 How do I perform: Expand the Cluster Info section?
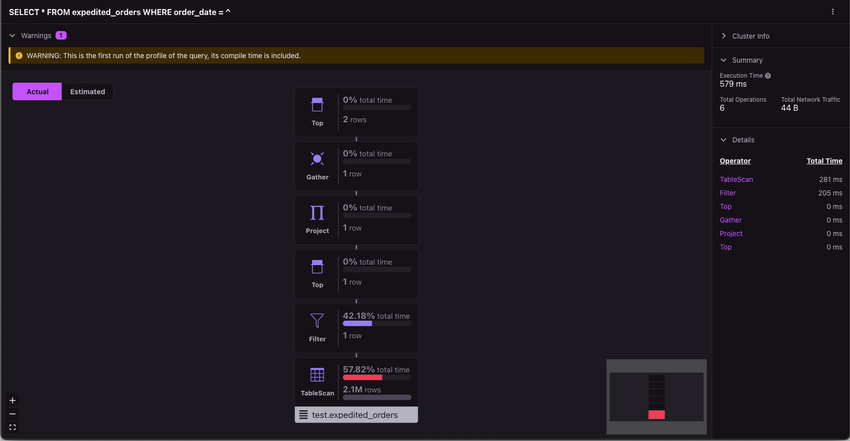[x=724, y=36]
